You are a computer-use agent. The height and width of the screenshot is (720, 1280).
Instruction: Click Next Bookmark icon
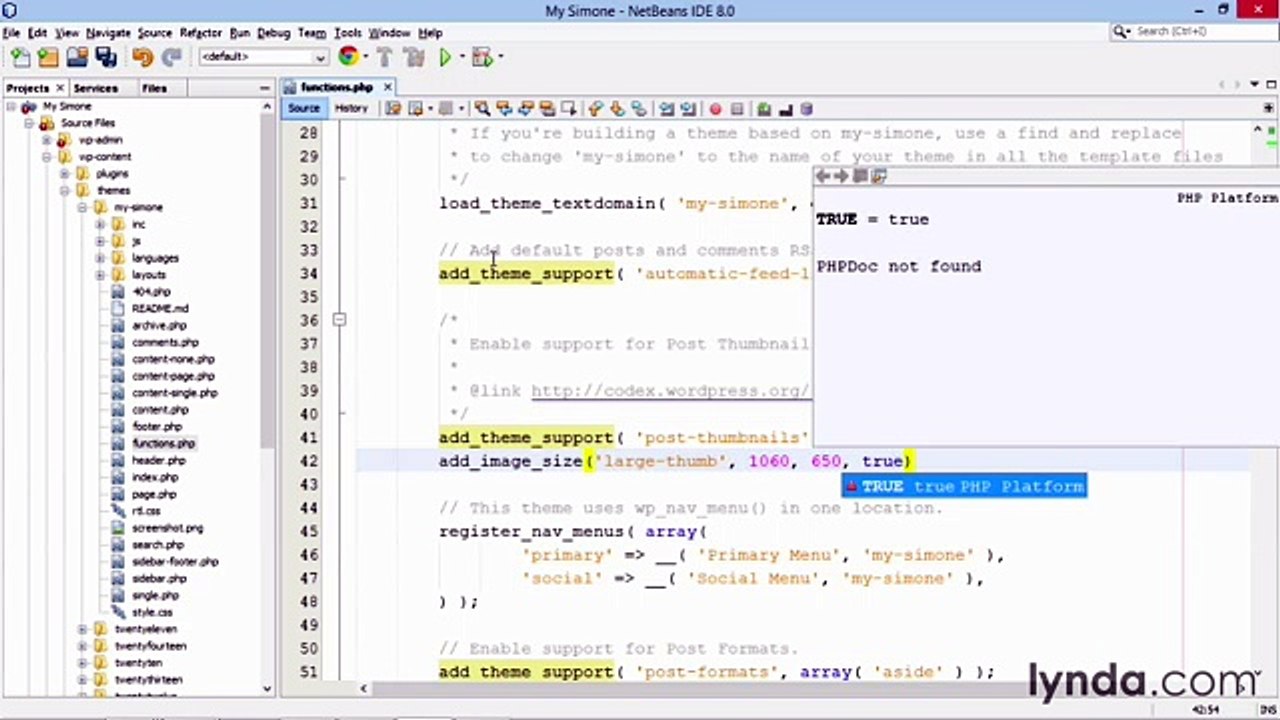[617, 108]
